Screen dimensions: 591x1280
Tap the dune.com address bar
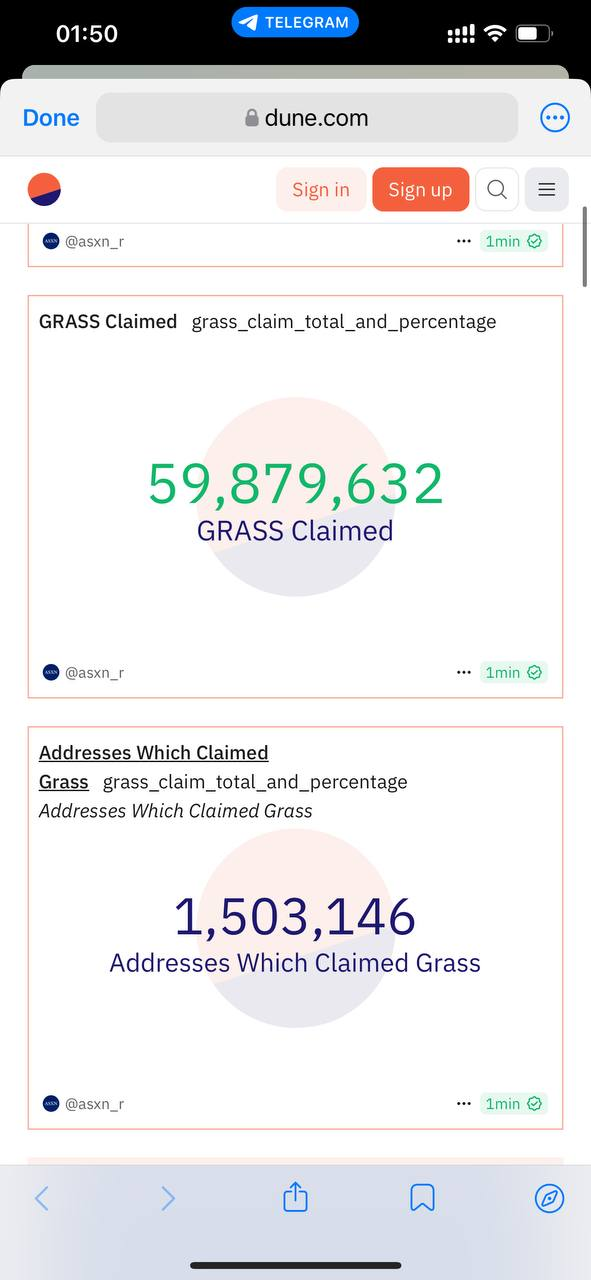307,118
